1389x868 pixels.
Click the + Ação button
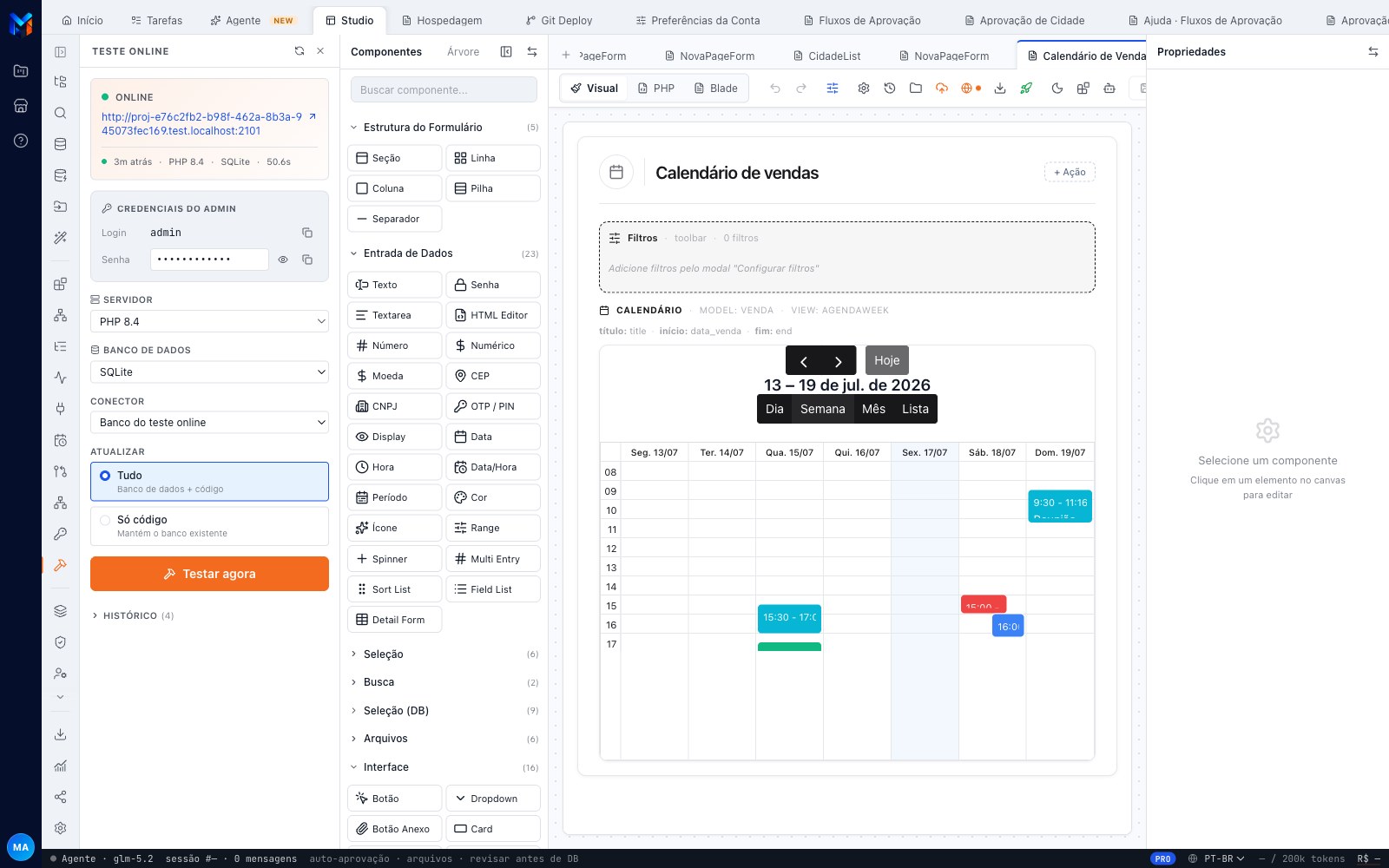point(1070,172)
